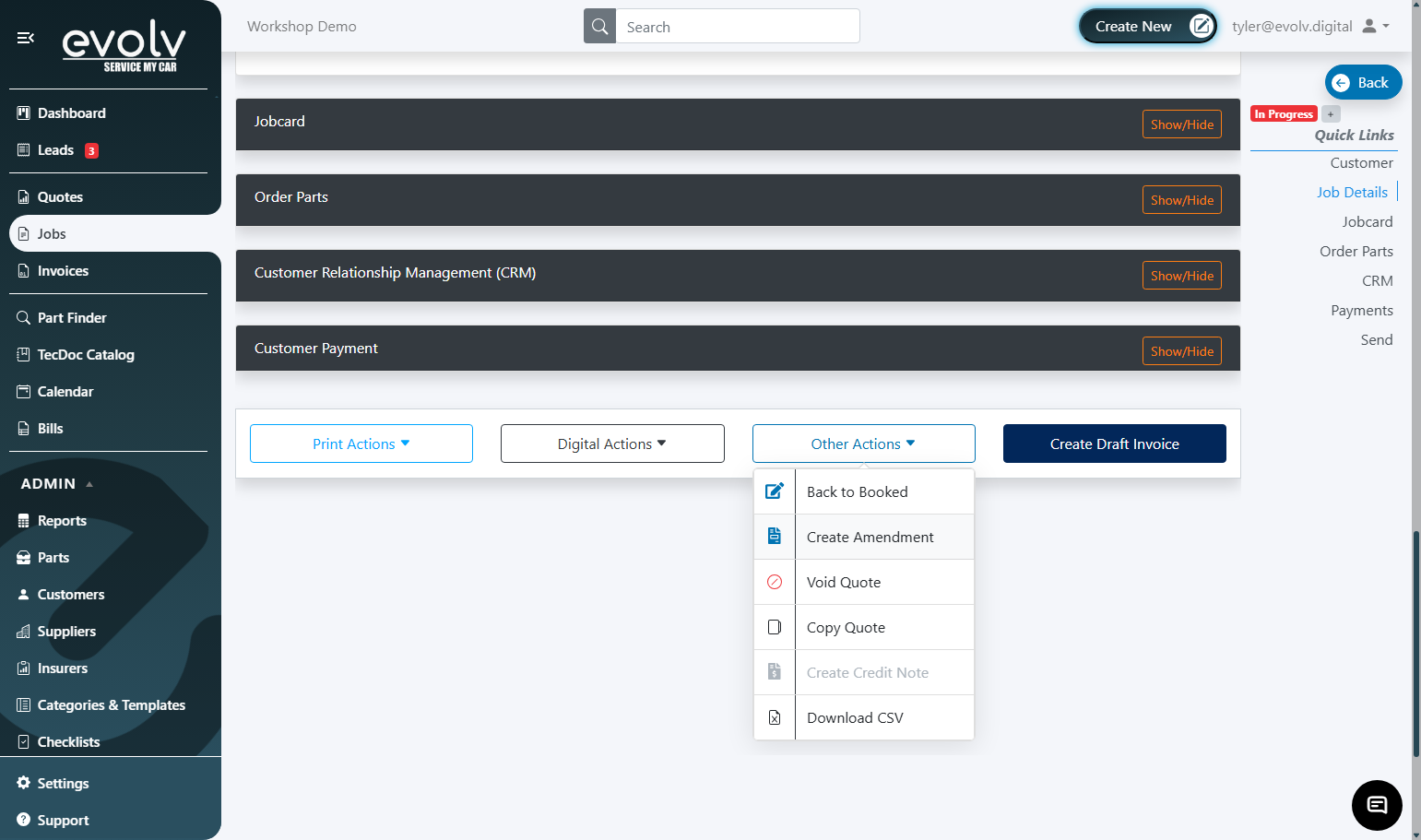Click the Support question mark icon
The height and width of the screenshot is (840, 1421).
coord(24,820)
